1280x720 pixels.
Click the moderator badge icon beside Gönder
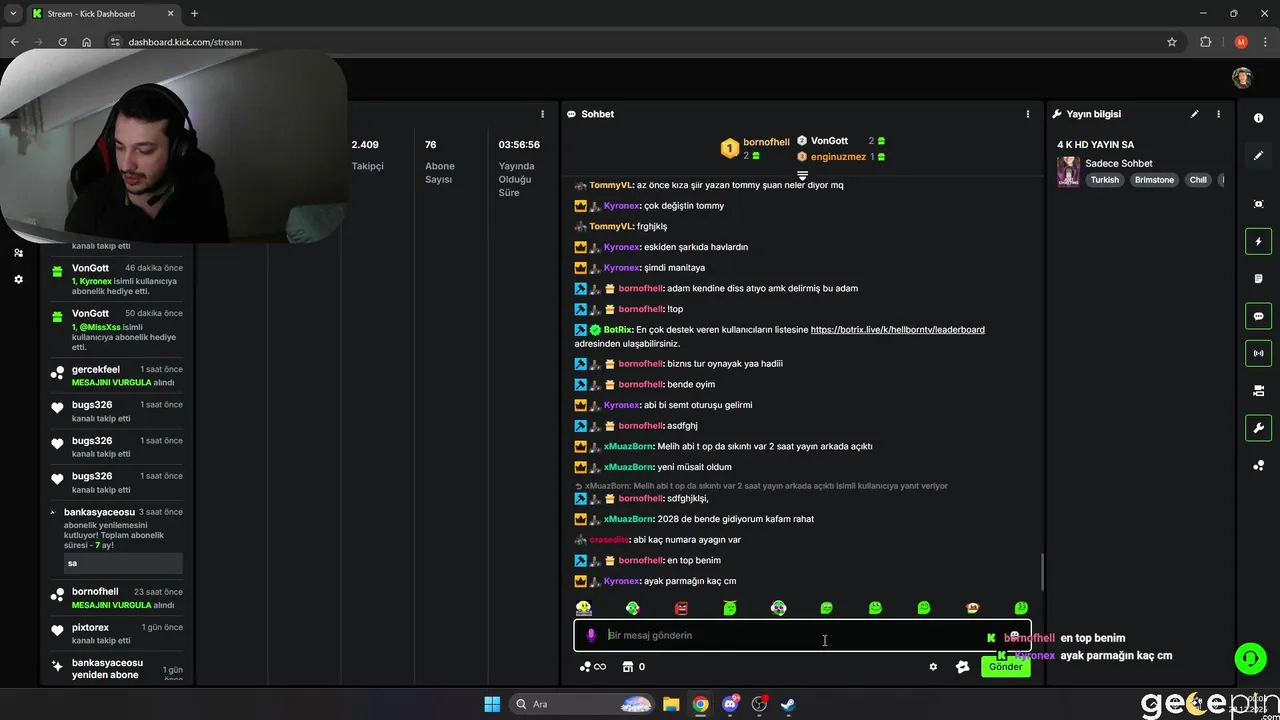pyautogui.click(x=962, y=667)
